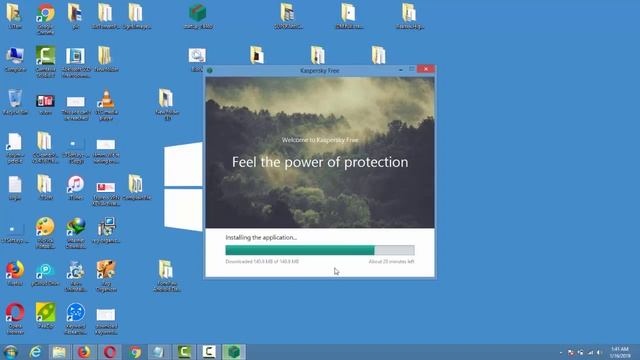Switch to Chrome in the taskbar
Screen dimensions: 640x360
[x=135, y=352]
